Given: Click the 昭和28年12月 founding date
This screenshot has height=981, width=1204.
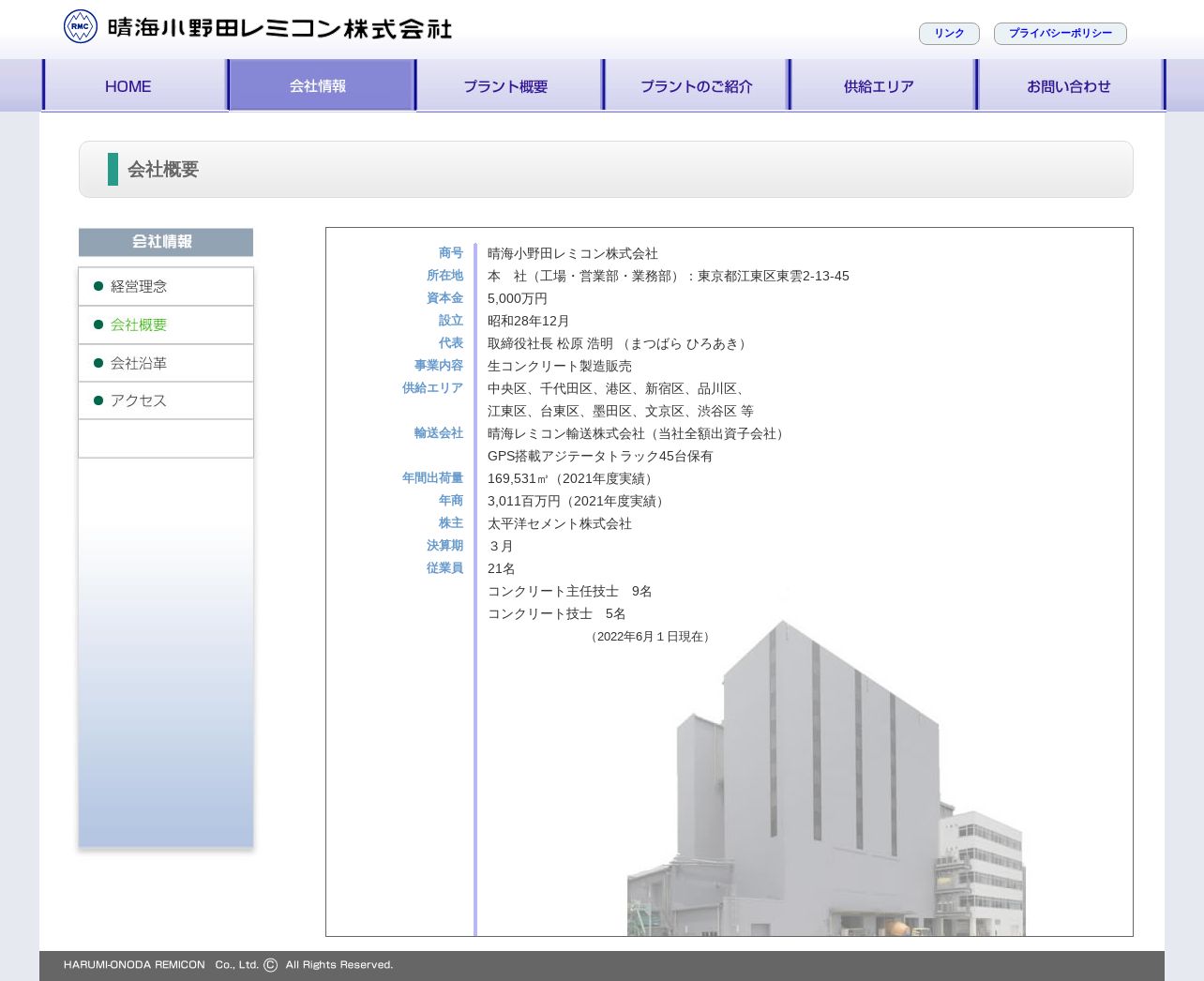Looking at the screenshot, I should [529, 322].
